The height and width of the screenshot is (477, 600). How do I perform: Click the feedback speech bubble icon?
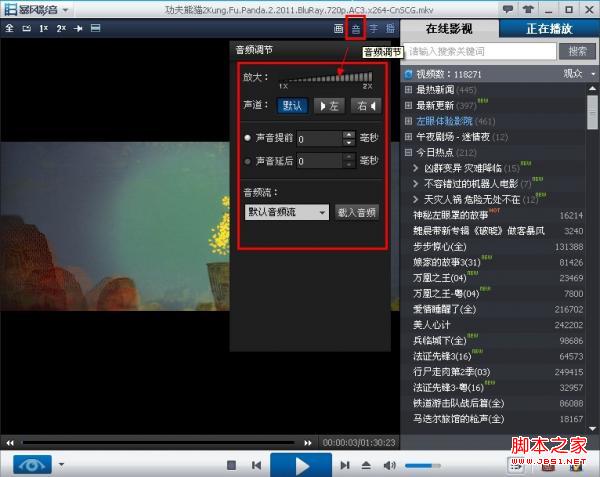[x=508, y=9]
